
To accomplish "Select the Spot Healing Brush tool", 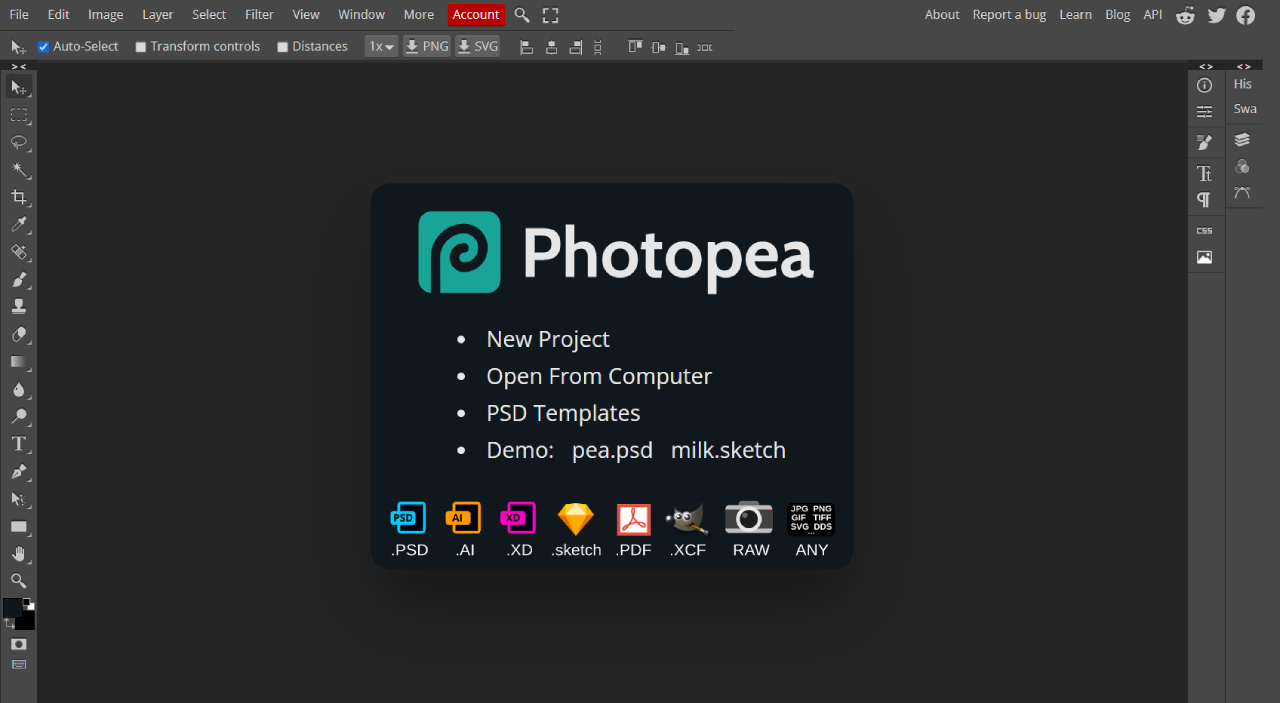I will click(18, 252).
